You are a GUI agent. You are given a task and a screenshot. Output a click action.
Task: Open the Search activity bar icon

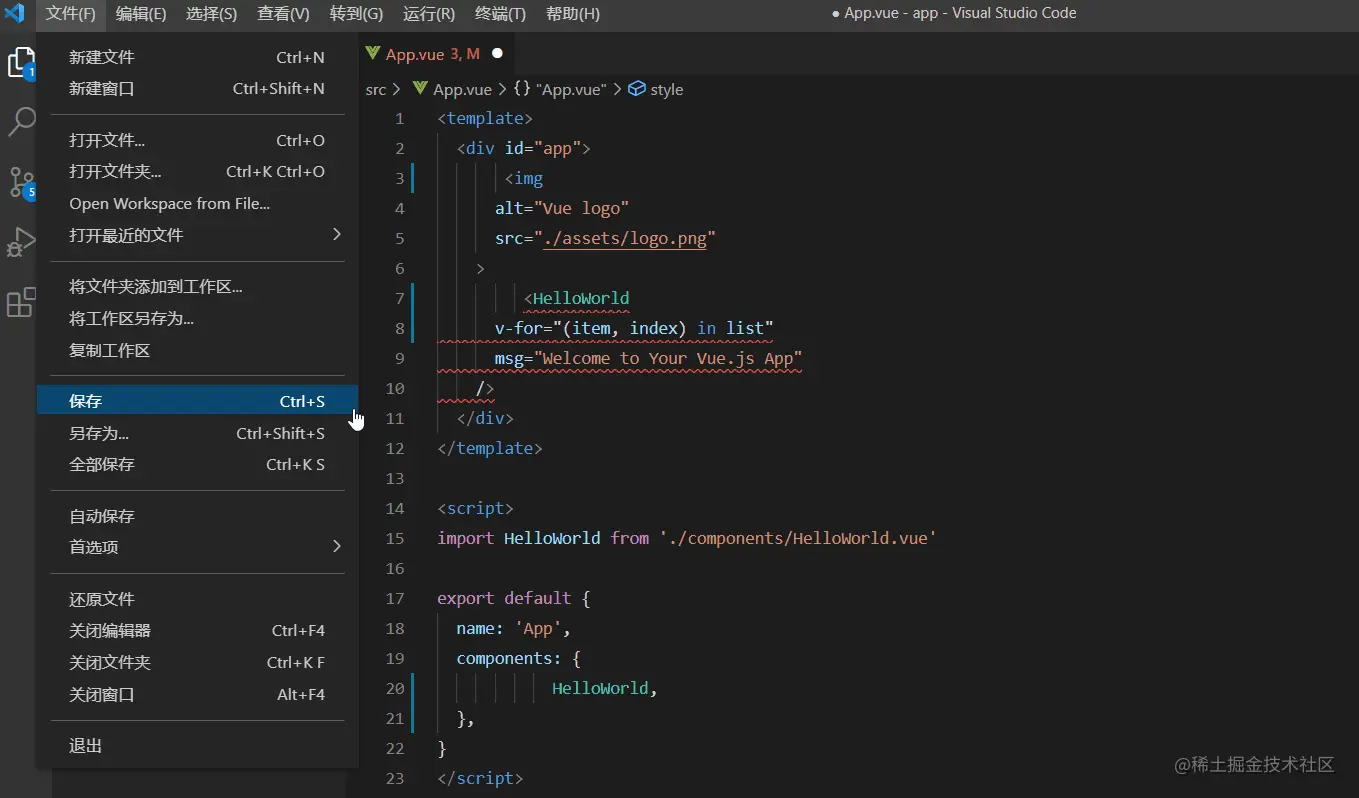21,122
